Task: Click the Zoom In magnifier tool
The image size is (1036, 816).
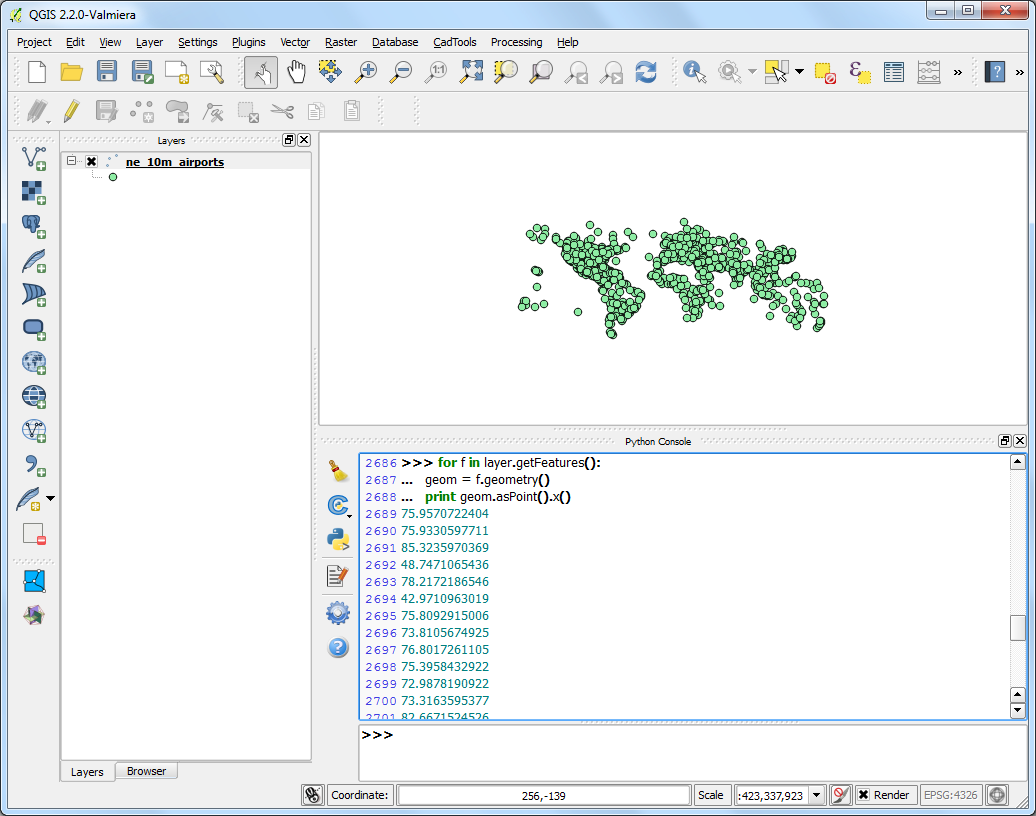Action: click(x=366, y=71)
